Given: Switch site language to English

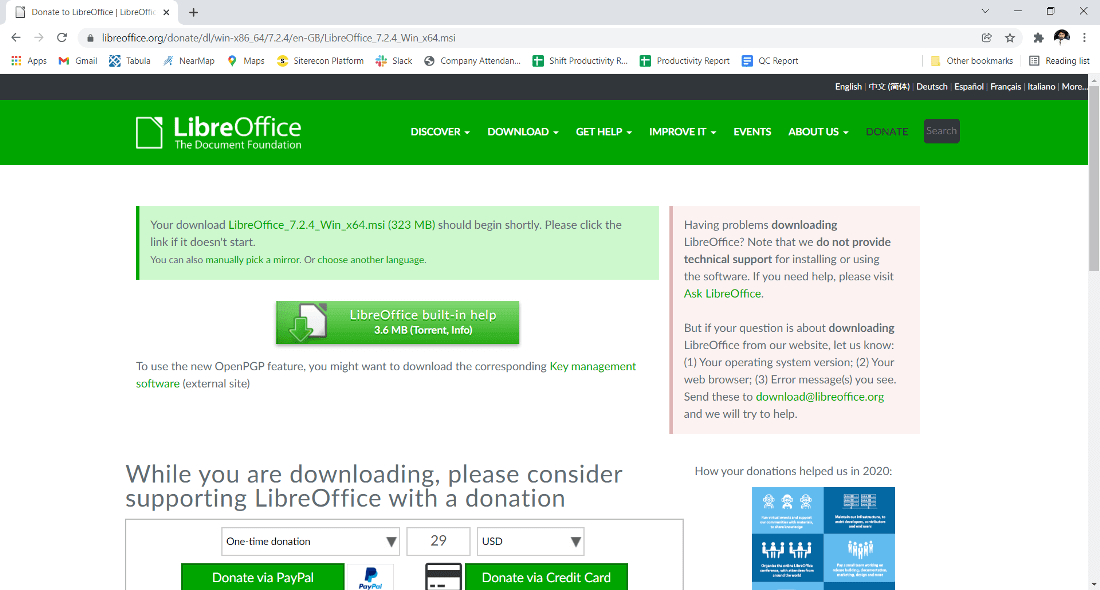Looking at the screenshot, I should point(848,87).
